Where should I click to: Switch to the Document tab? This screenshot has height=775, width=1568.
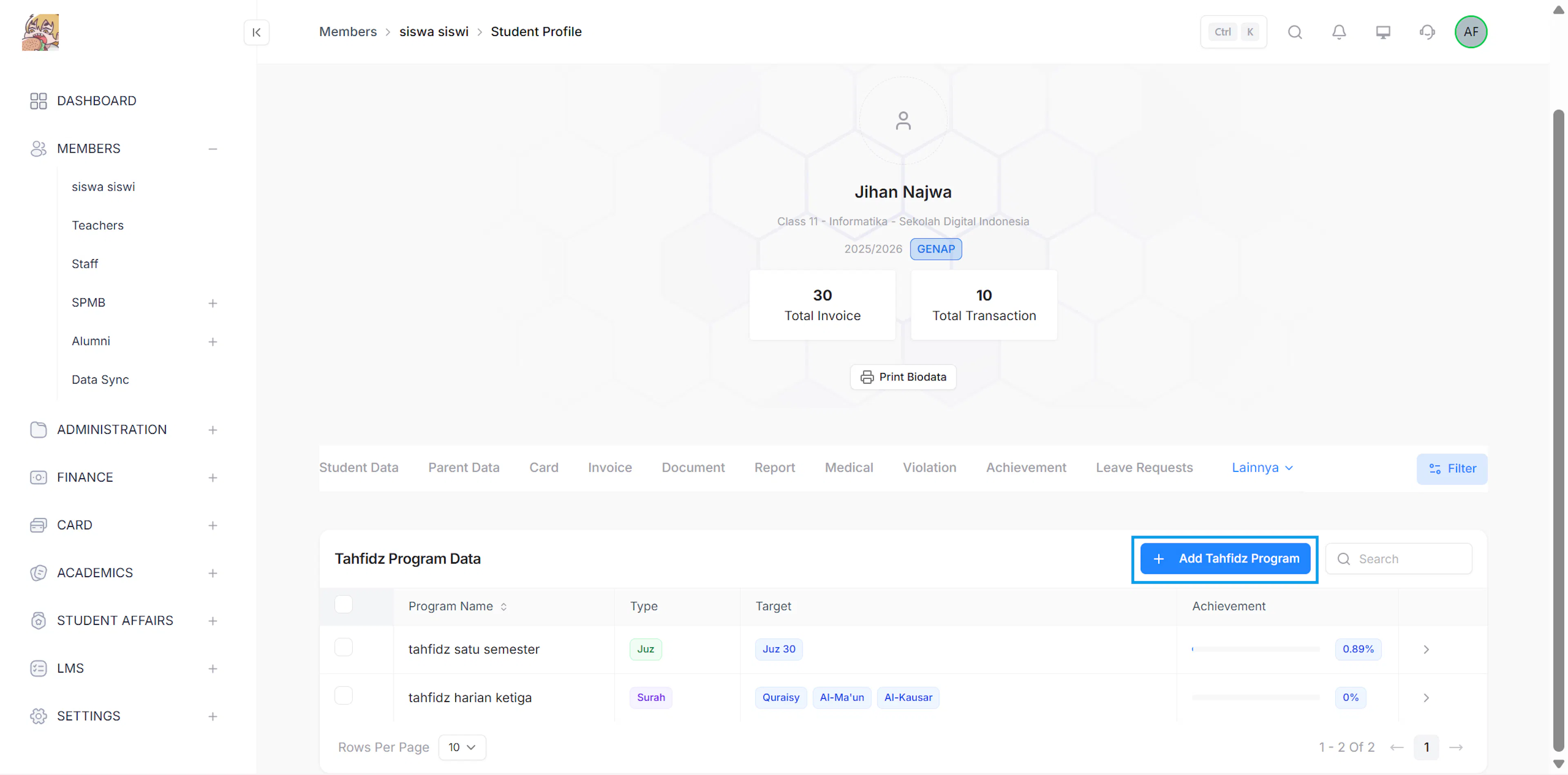pyautogui.click(x=693, y=468)
